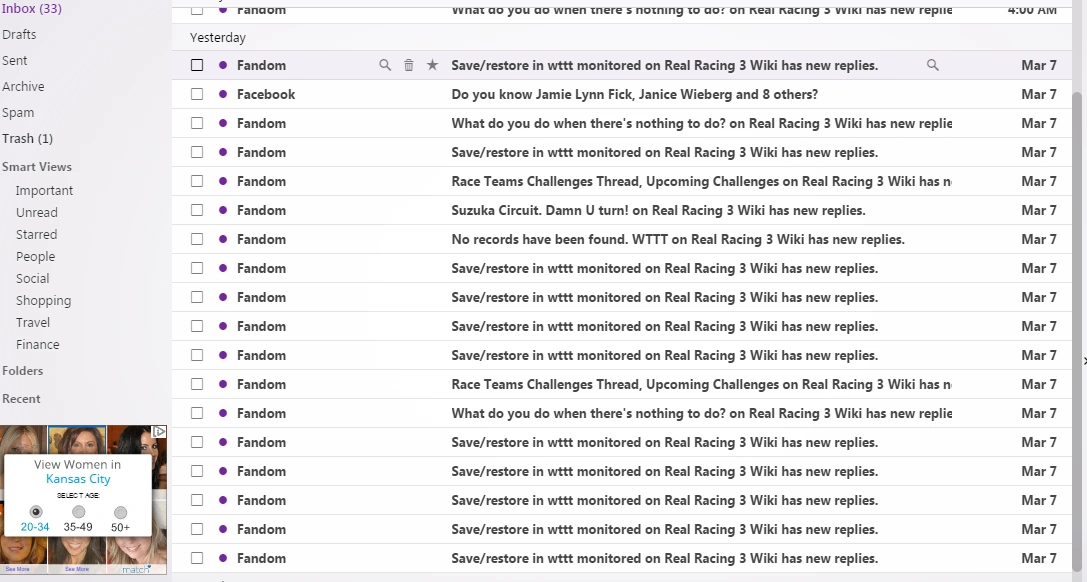Click the search icon right of the highlighted subject
The image size is (1087, 582).
932,65
